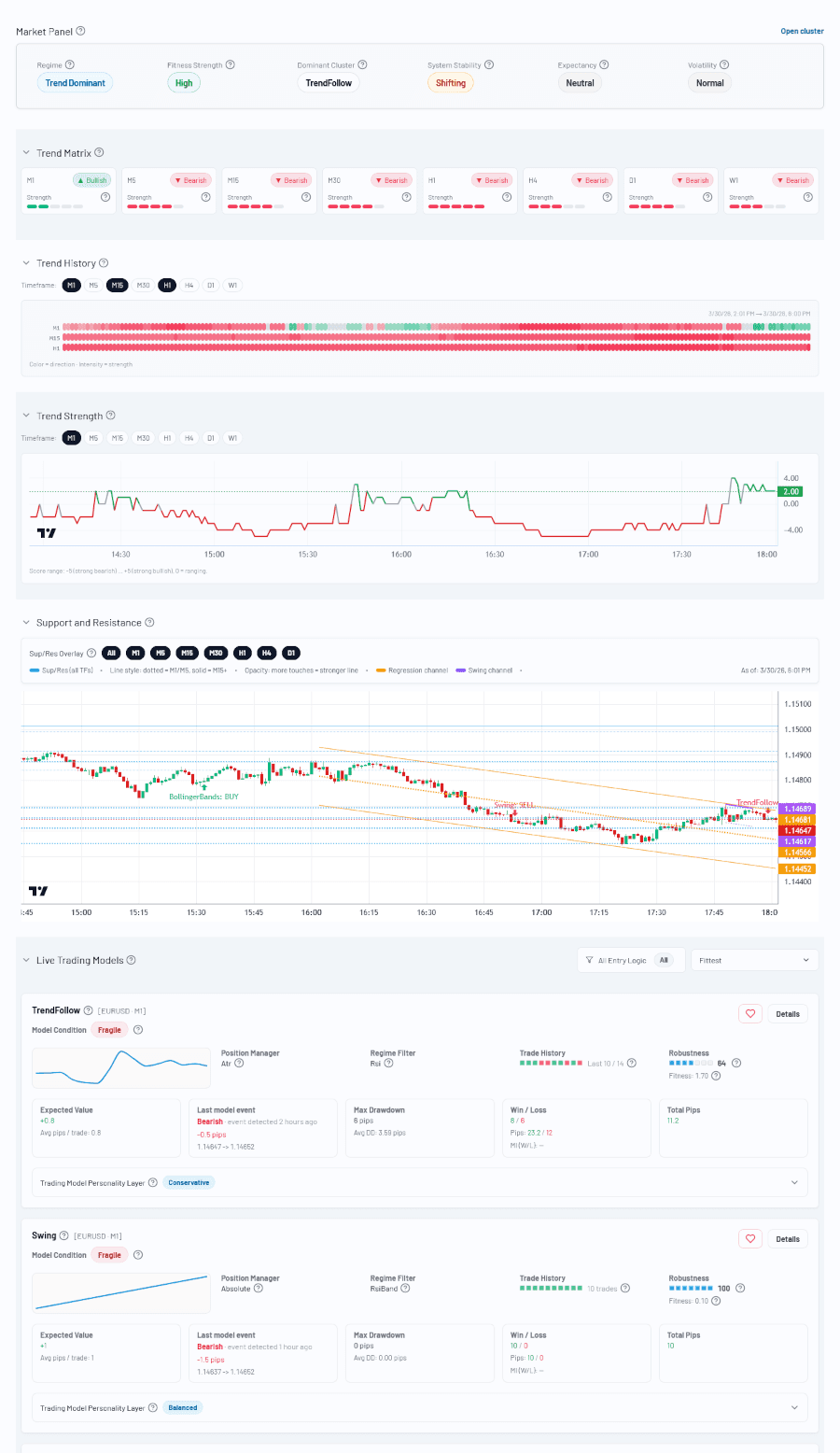Viewport: 840px width, 1453px height.
Task: Favorite the TrendFollow model with the heart icon
Action: 750,1013
